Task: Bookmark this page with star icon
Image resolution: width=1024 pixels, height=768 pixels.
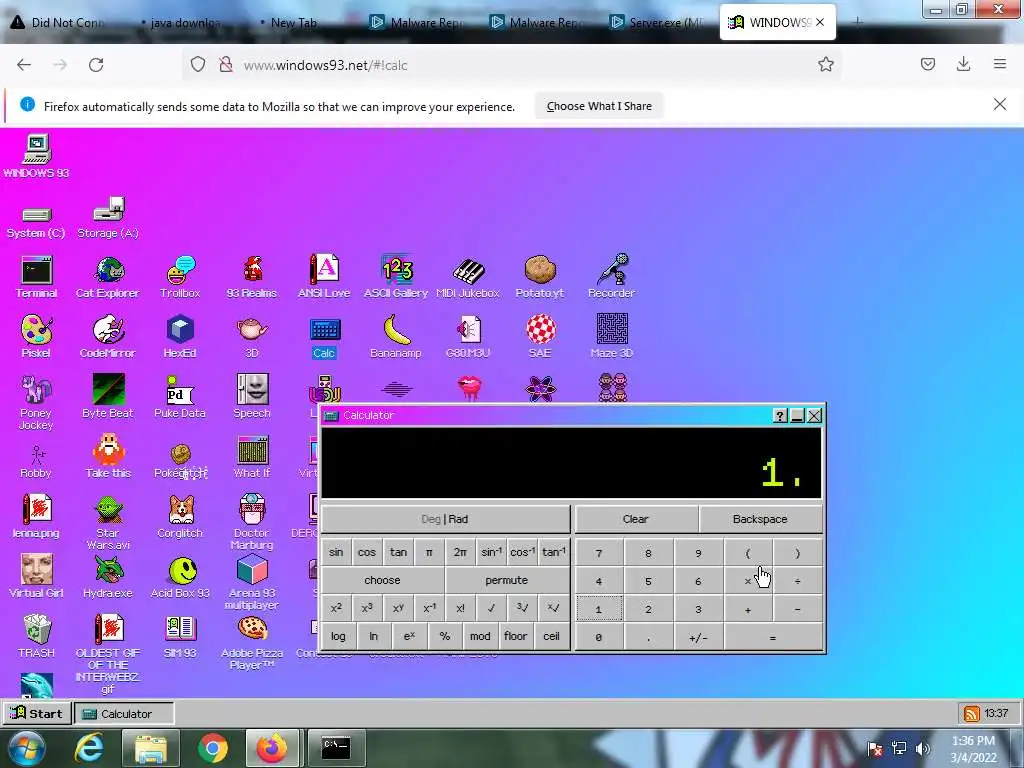Action: coord(825,64)
